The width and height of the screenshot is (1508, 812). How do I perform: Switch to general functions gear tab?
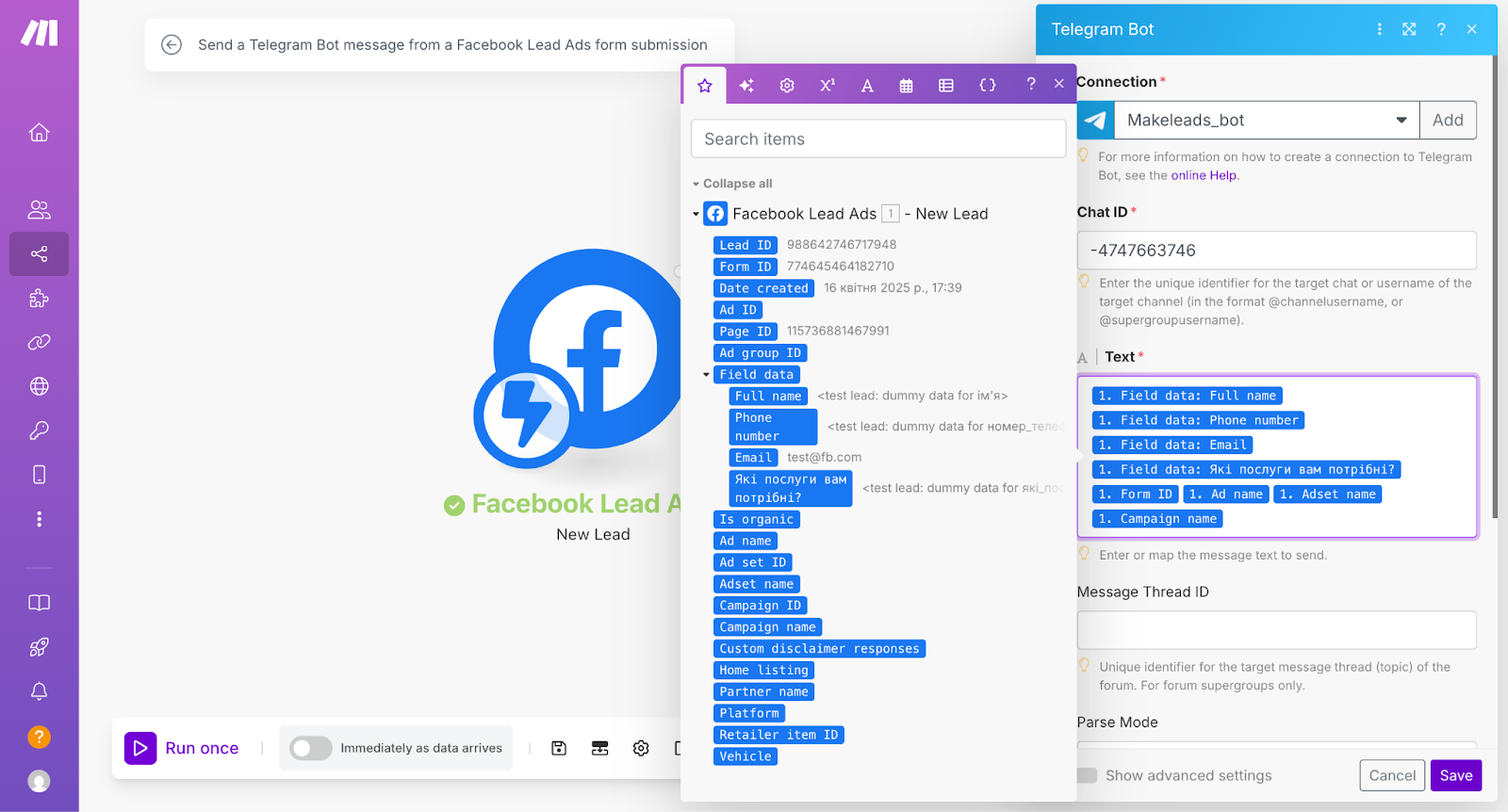[x=787, y=86]
